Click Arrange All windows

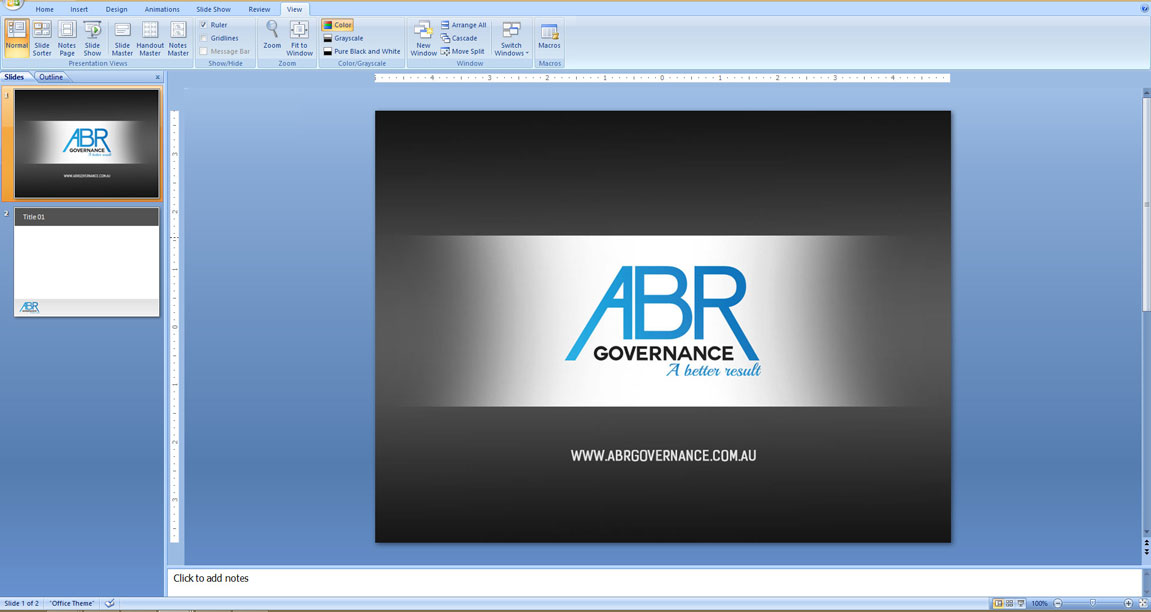pos(463,25)
